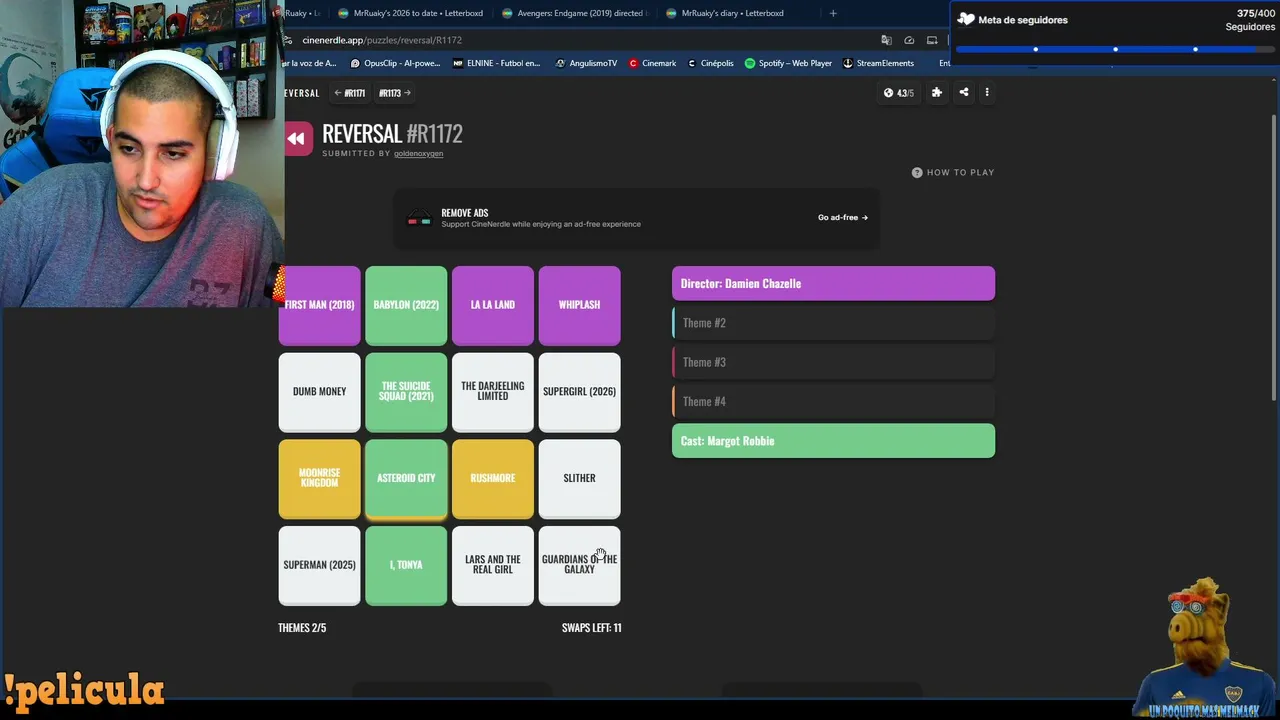Open the AngulismoTV bookmark
1280x720 pixels.
tap(586, 64)
